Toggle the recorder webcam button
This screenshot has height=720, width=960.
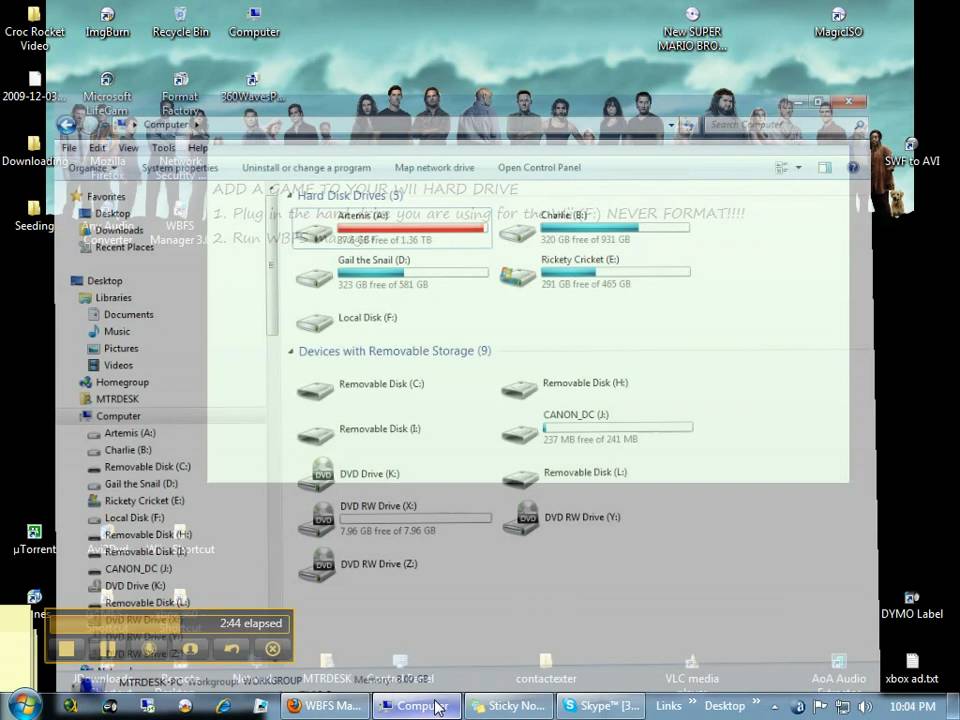[190, 648]
